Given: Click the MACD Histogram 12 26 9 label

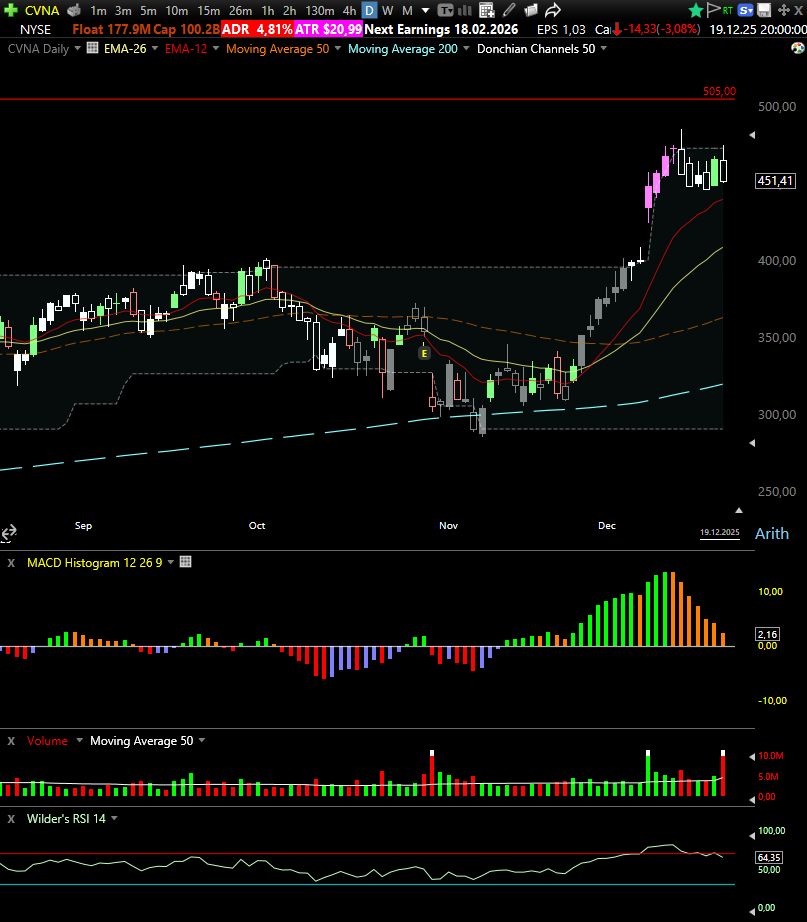Looking at the screenshot, I should pyautogui.click(x=95, y=563).
